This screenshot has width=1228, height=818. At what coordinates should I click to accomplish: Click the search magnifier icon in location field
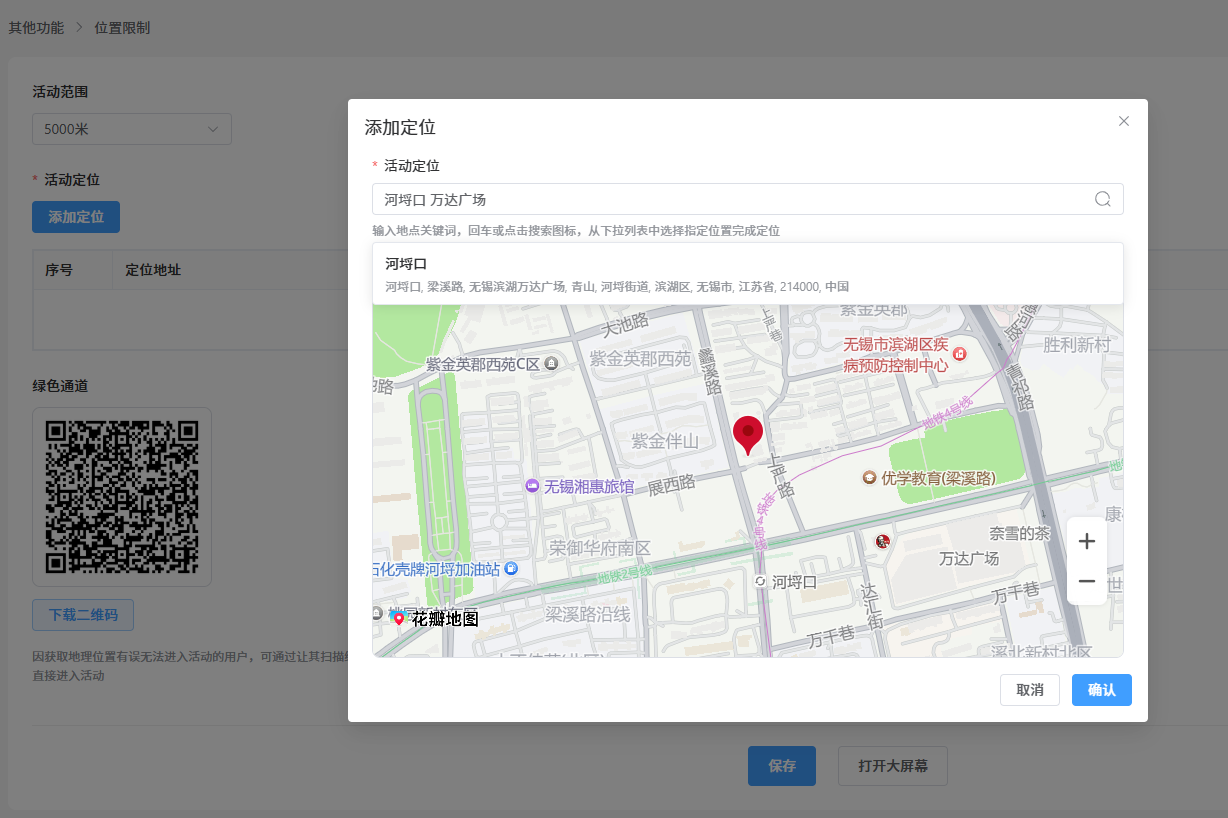coord(1103,199)
